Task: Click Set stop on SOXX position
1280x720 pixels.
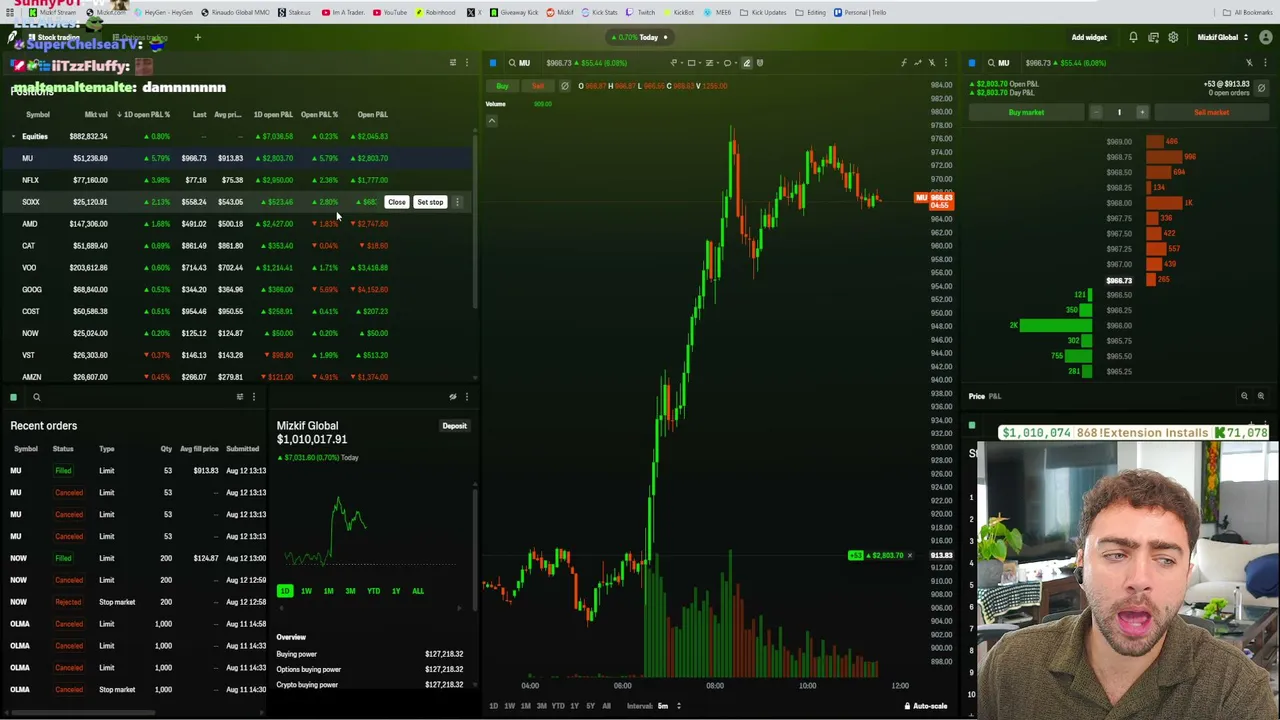Action: [430, 202]
